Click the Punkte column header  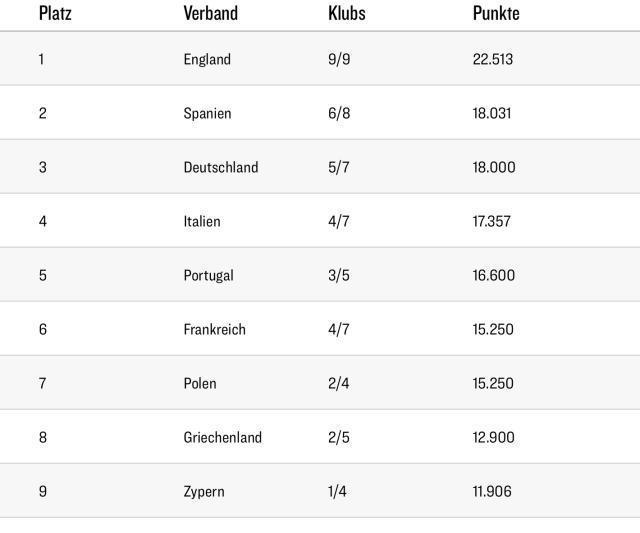[496, 13]
